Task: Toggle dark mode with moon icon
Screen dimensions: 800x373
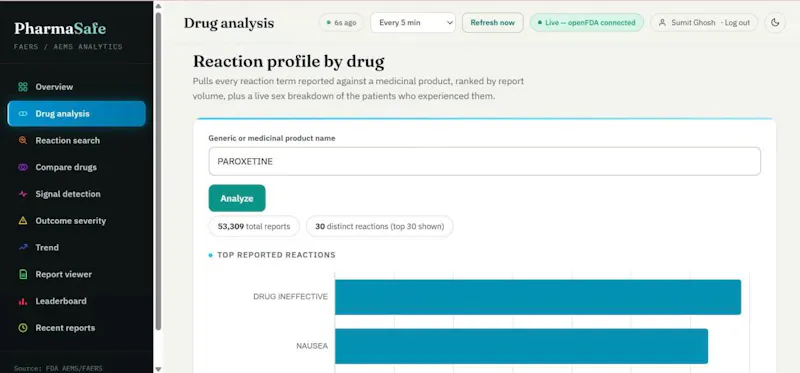Action: pos(775,22)
